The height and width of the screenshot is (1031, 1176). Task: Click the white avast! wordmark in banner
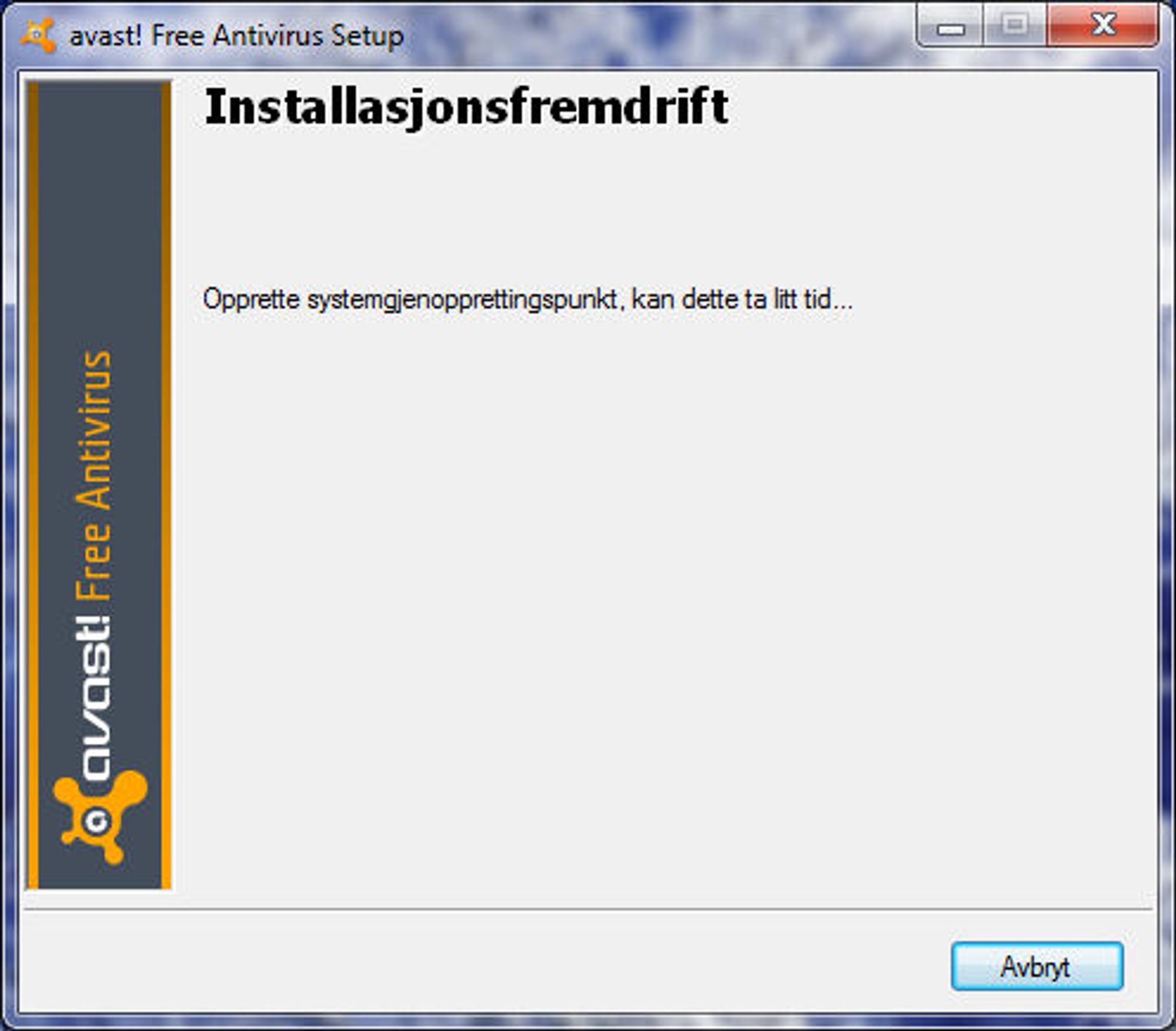94,699
